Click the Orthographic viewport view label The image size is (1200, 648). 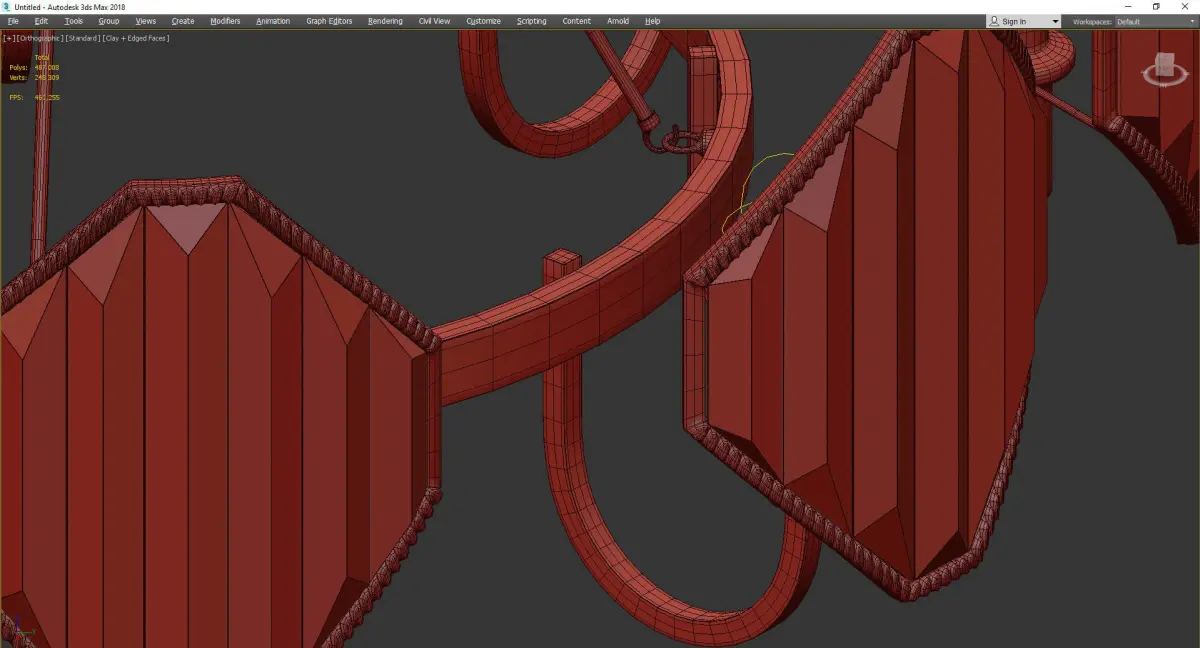pyautogui.click(x=39, y=38)
